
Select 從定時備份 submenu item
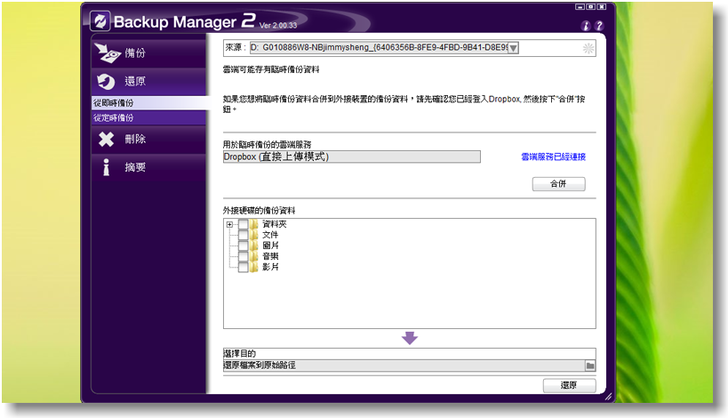pyautogui.click(x=149, y=118)
